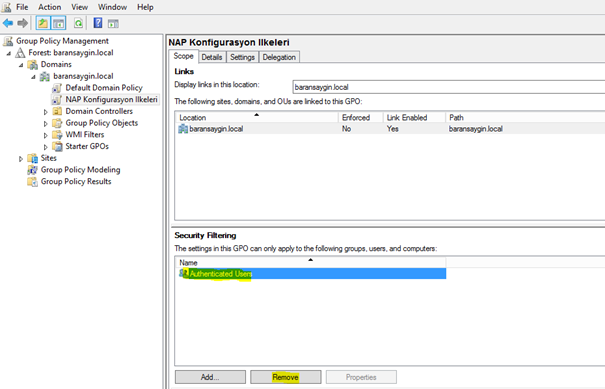Select Starter GPOs in the tree

(x=87, y=146)
